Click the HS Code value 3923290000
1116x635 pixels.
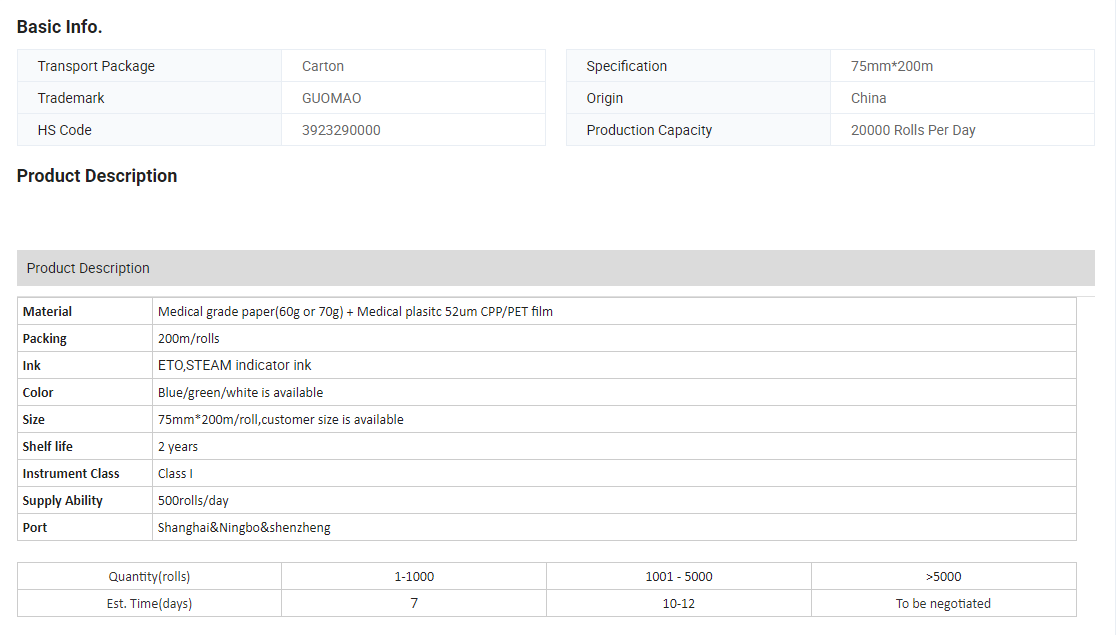click(341, 130)
